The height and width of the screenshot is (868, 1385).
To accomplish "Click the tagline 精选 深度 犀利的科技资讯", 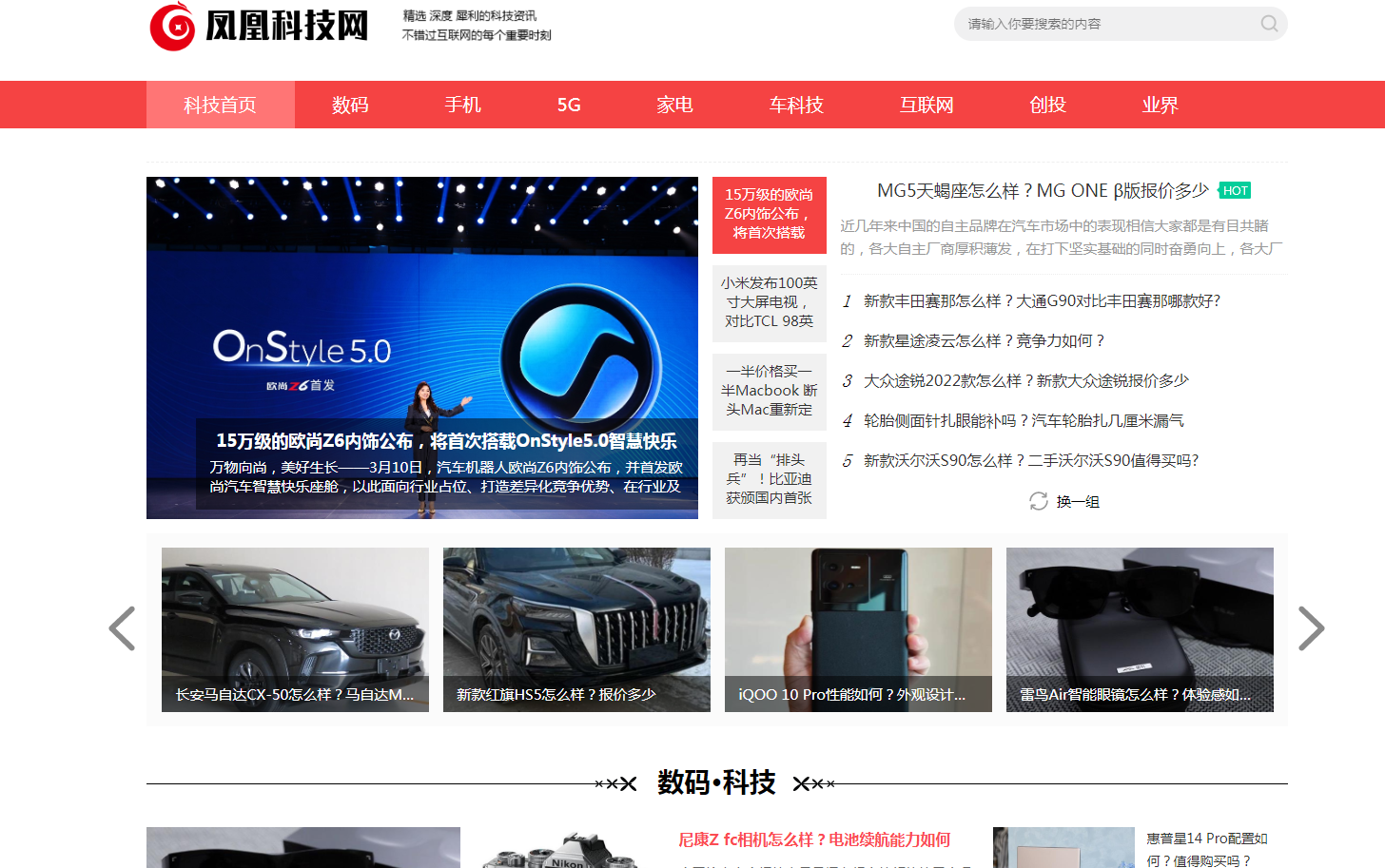I will [x=470, y=16].
